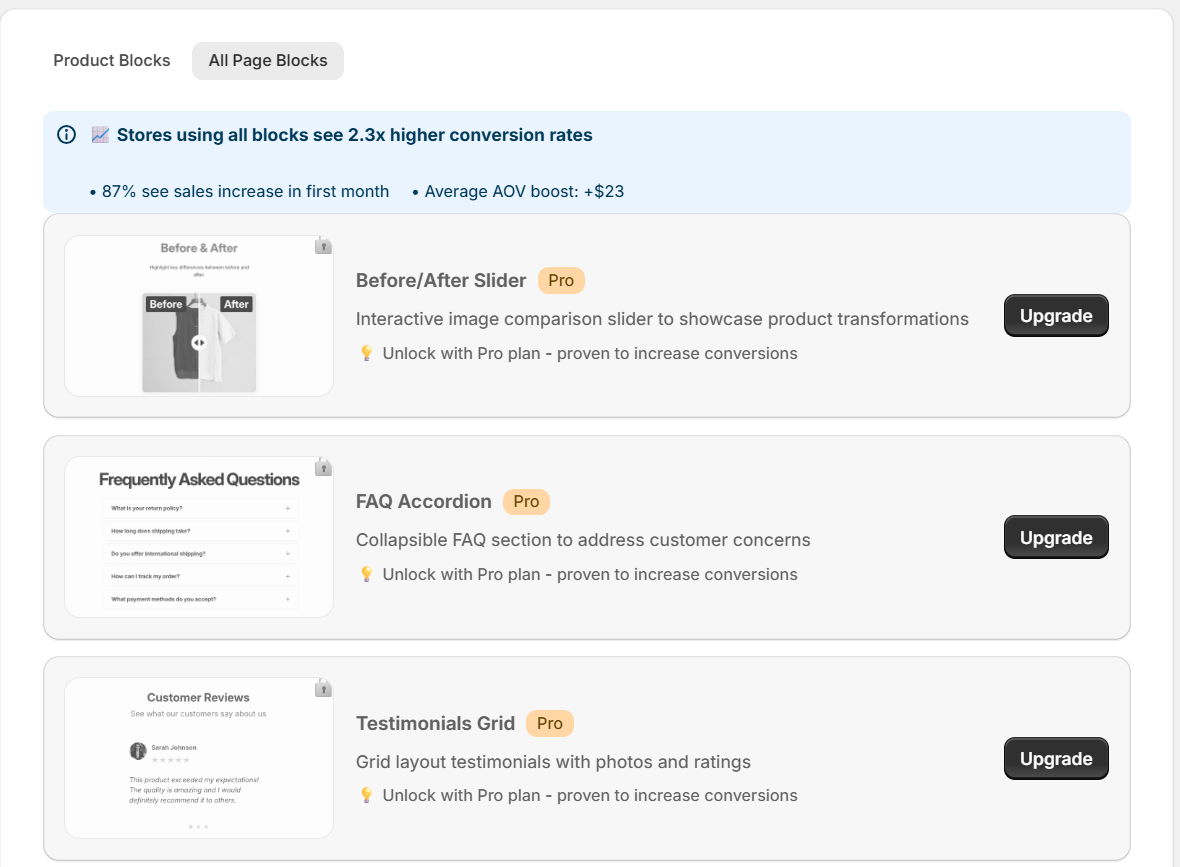The image size is (1180, 867).
Task: Select the All Page Blocks tab
Action: [x=268, y=61]
